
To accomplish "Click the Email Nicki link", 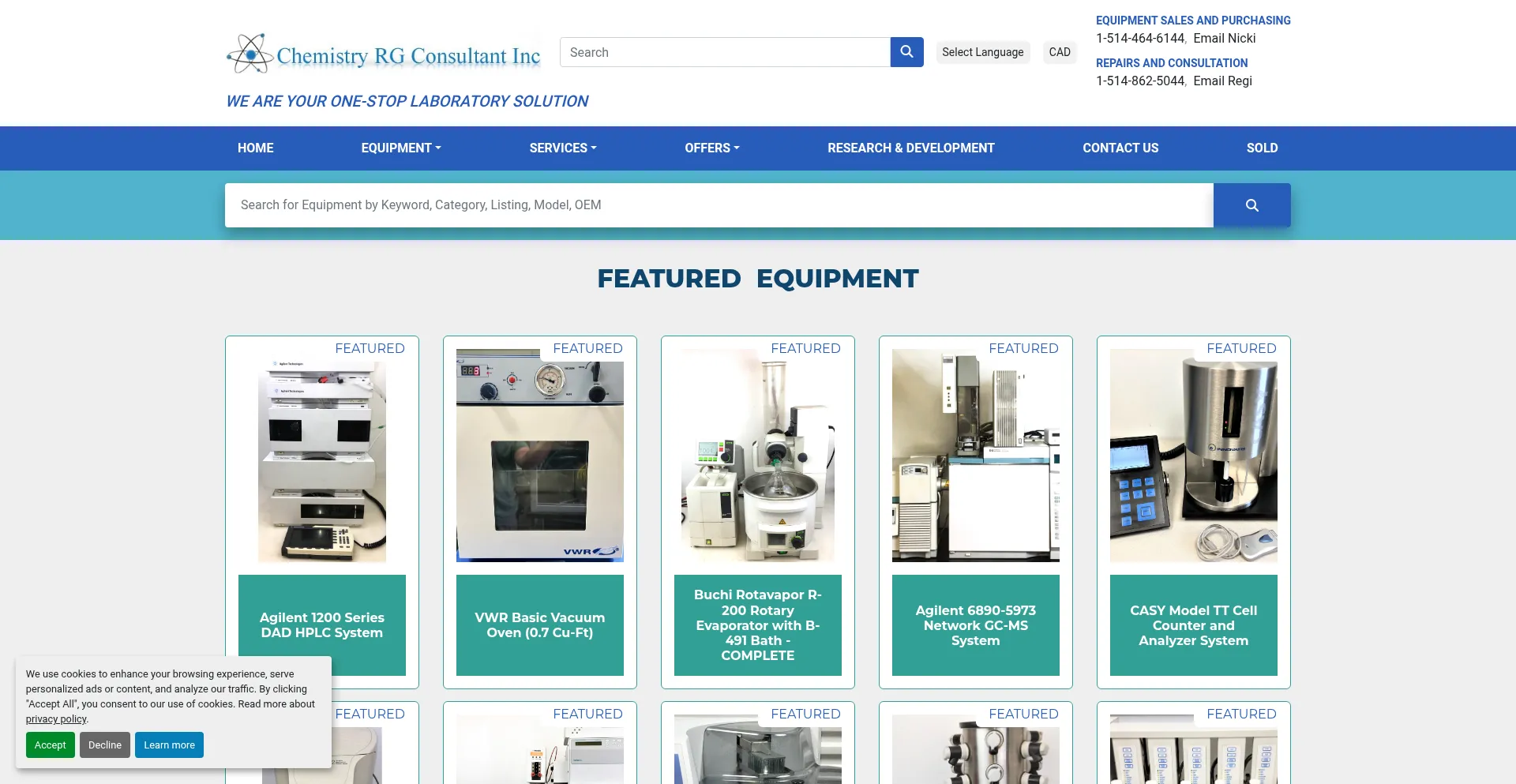I will (1224, 39).
